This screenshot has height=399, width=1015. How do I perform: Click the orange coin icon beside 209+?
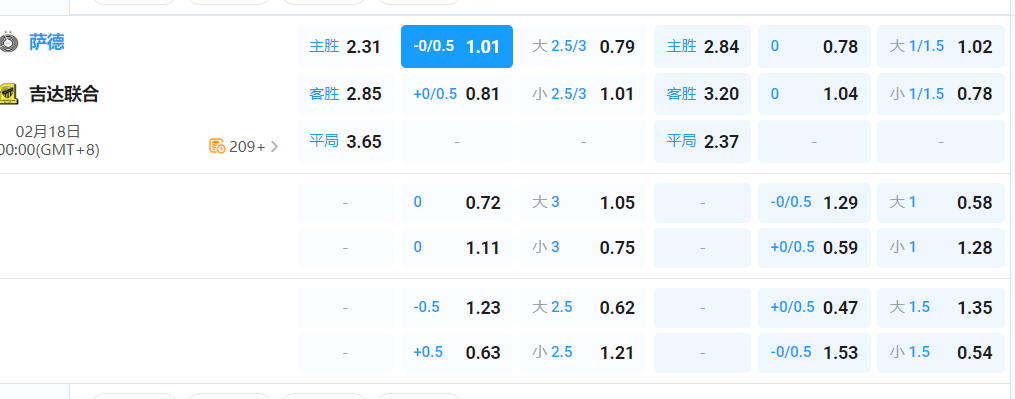pyautogui.click(x=217, y=146)
